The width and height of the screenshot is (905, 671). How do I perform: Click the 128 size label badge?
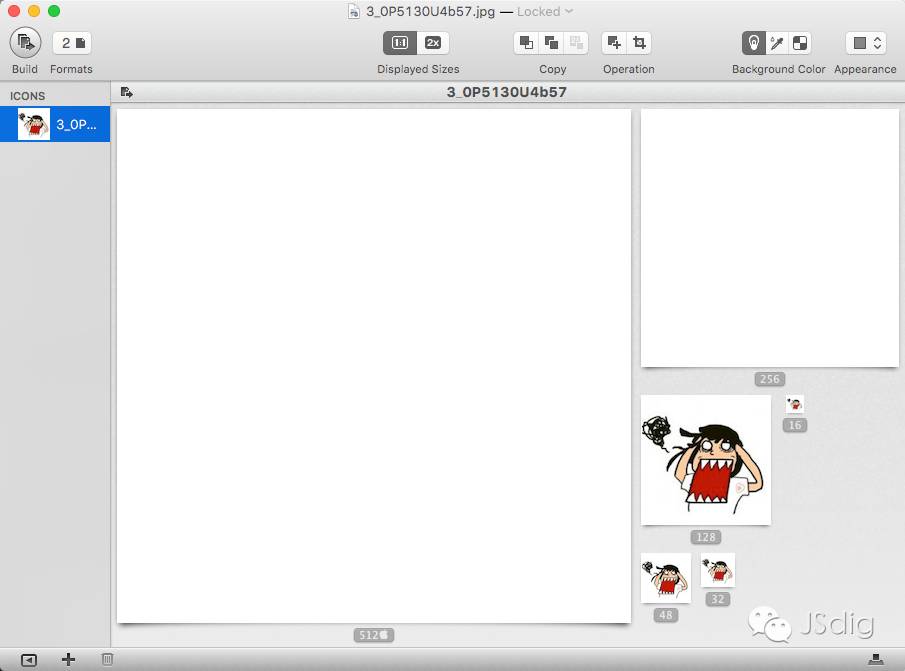pyautogui.click(x=706, y=537)
